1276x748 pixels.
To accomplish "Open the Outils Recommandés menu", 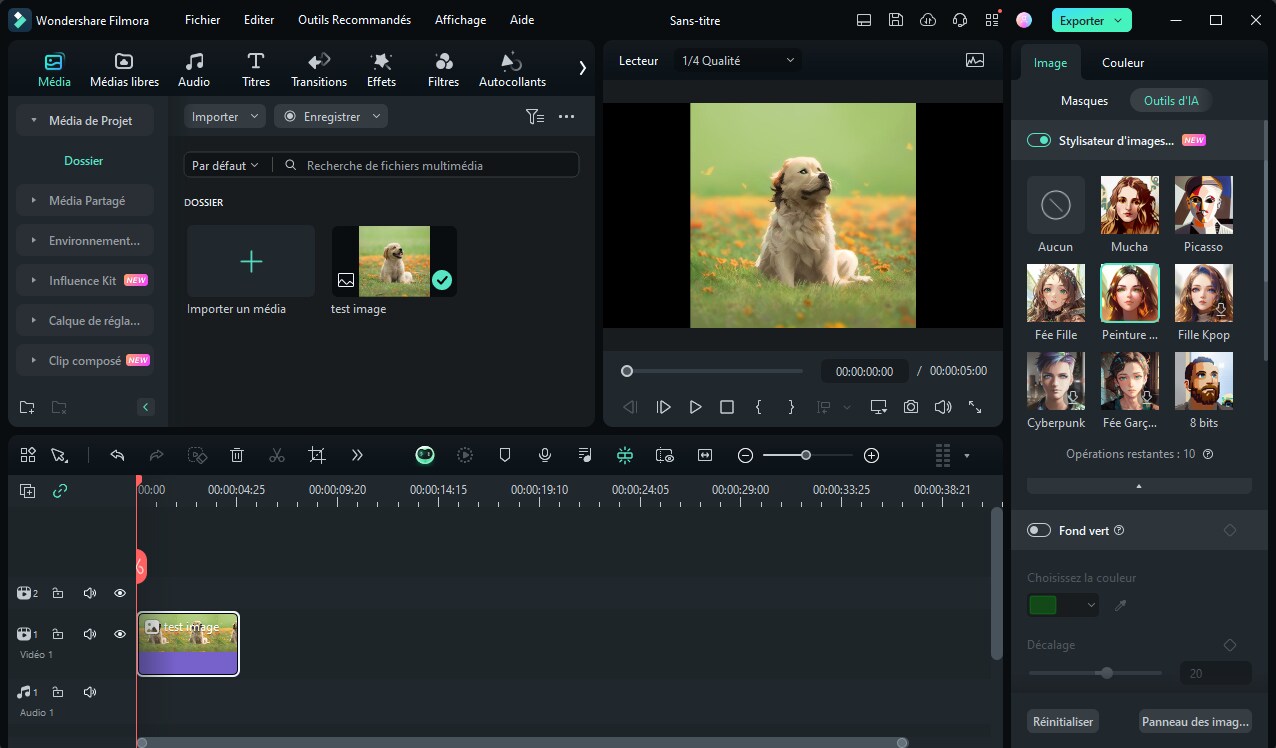I will [x=354, y=20].
